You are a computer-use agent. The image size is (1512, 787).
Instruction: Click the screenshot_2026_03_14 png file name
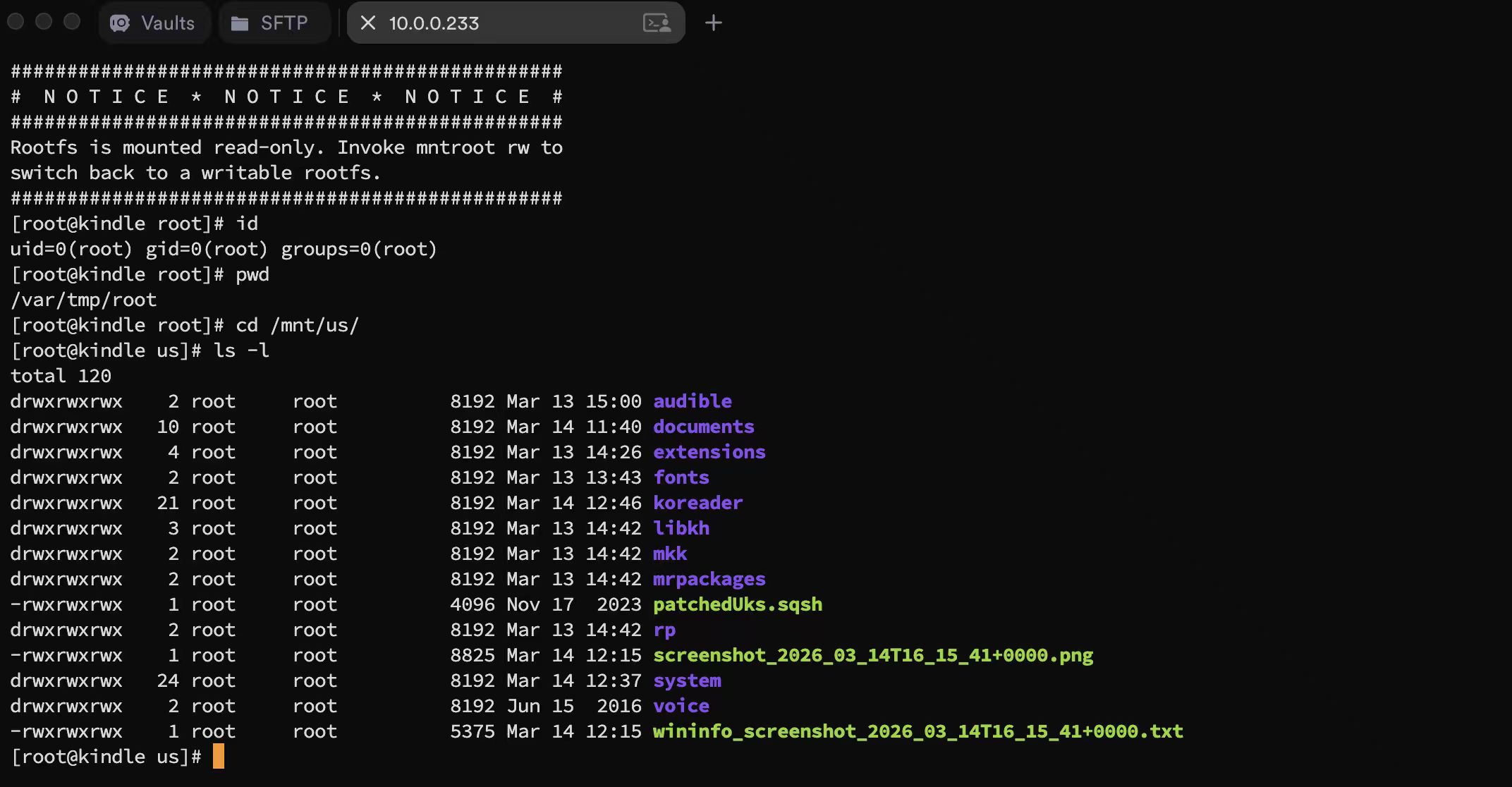click(872, 655)
